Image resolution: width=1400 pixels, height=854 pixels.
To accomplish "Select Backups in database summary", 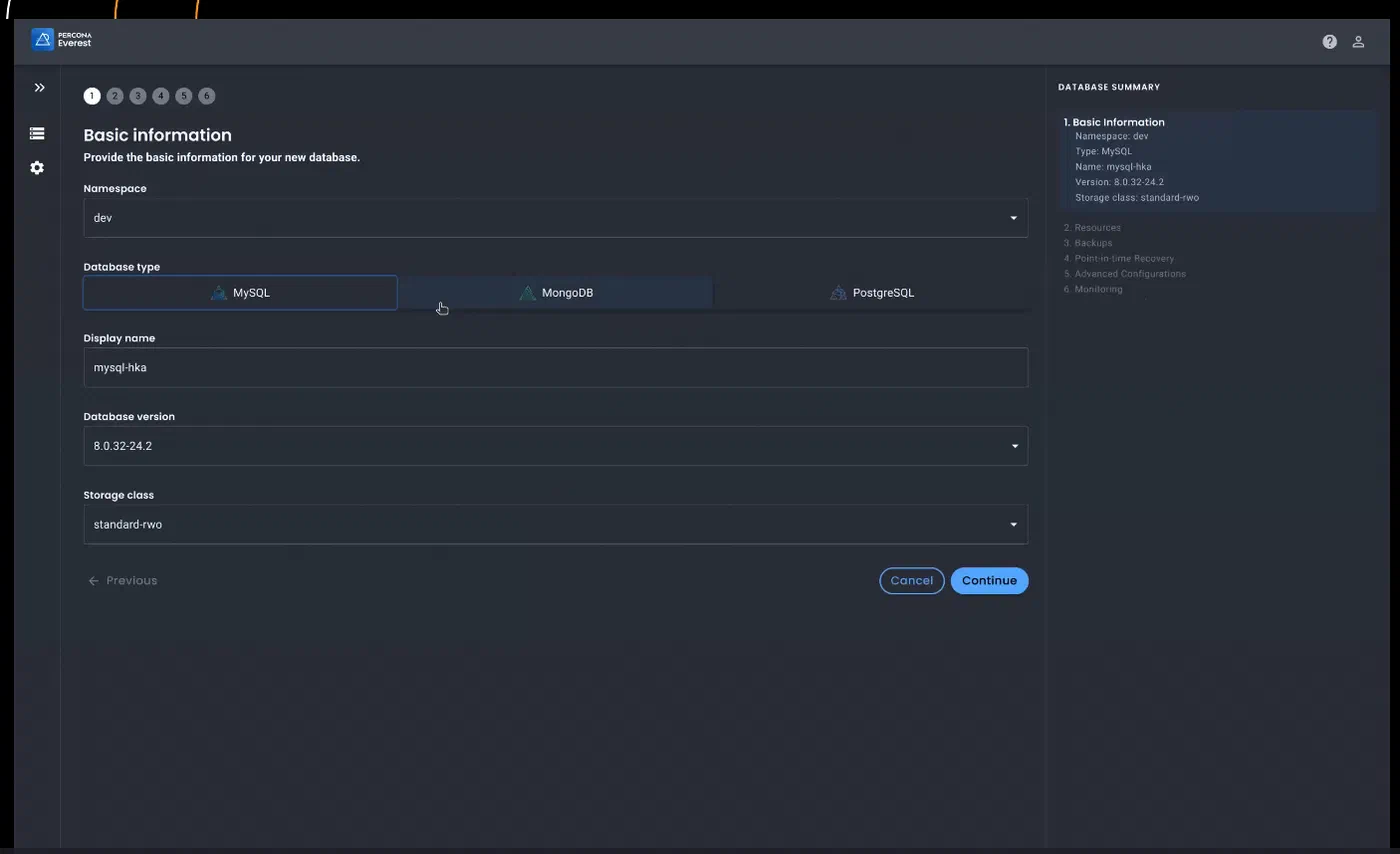I will [x=1088, y=243].
